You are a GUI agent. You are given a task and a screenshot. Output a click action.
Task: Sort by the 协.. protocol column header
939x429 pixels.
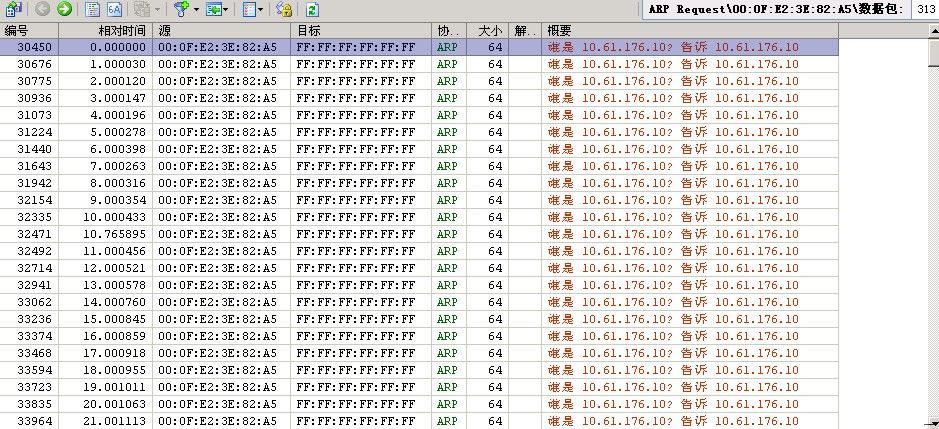click(x=449, y=31)
